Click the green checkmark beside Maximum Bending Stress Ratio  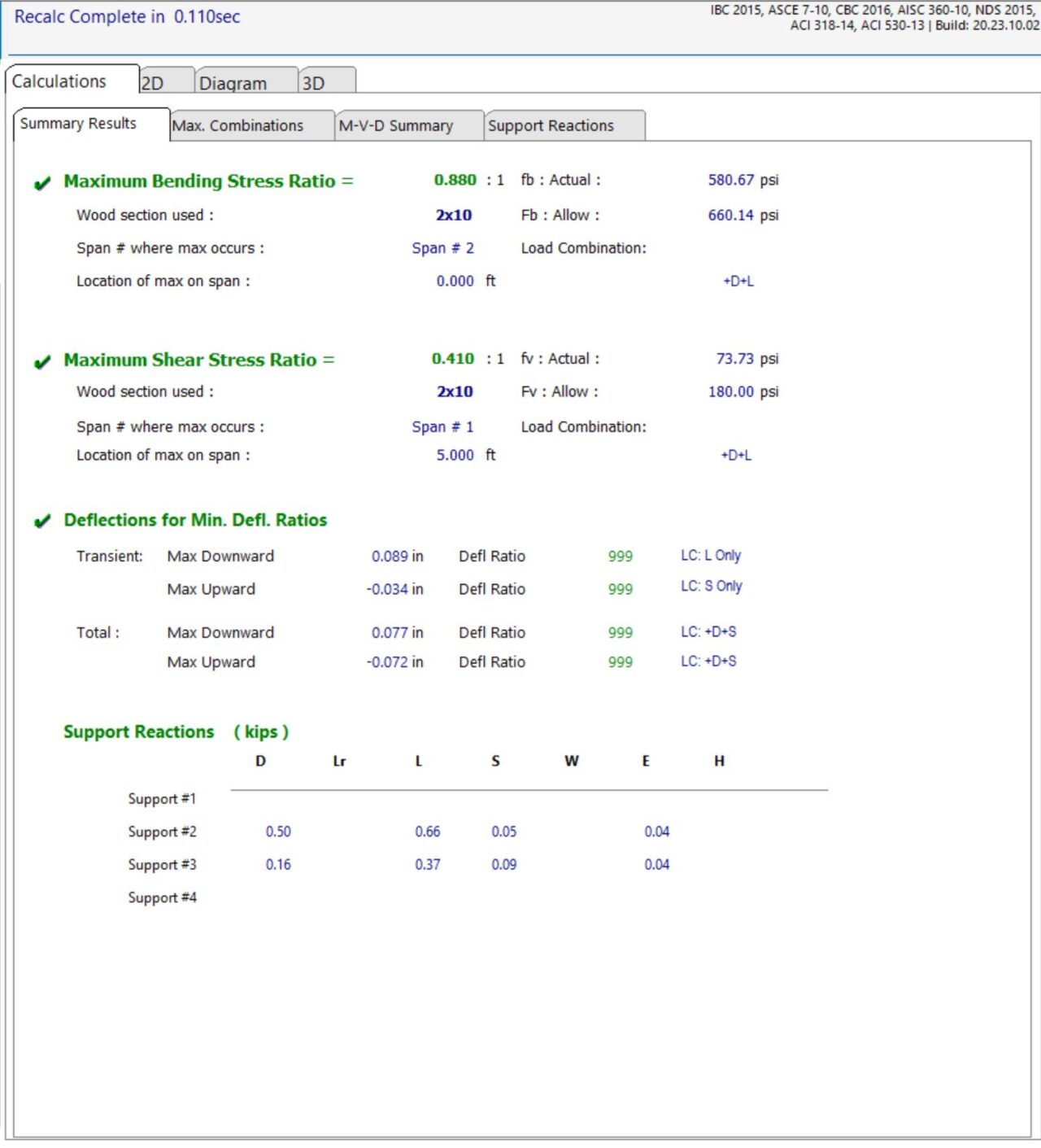click(42, 181)
